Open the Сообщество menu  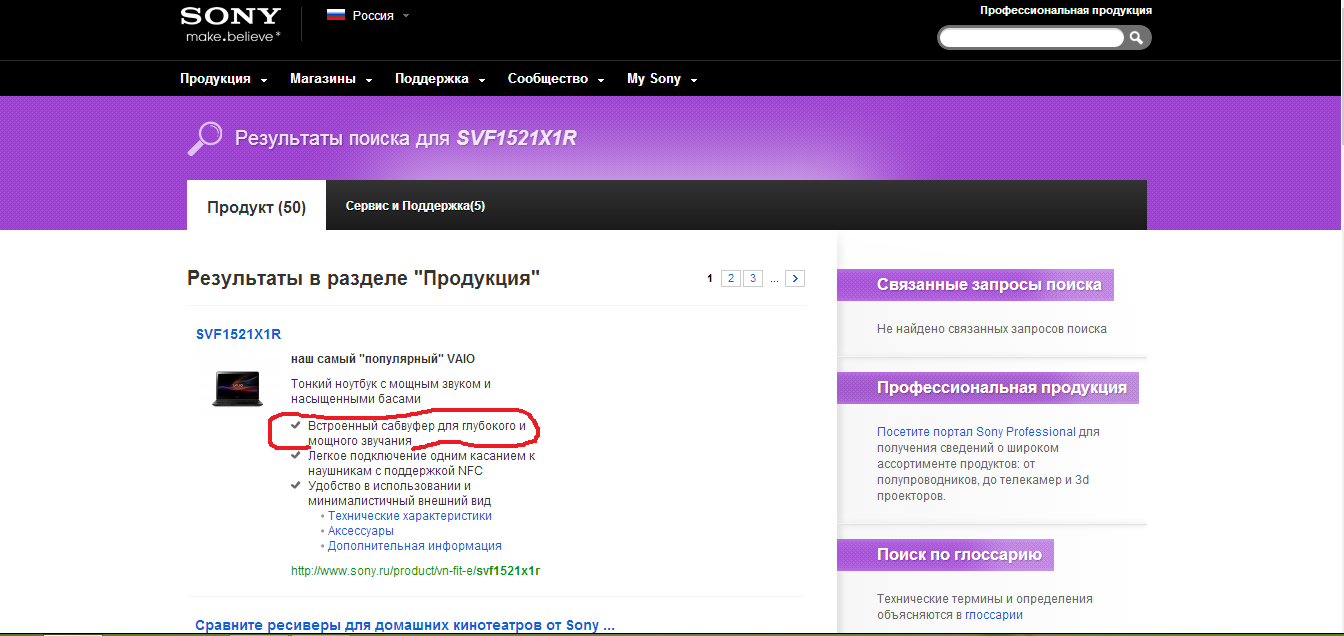(555, 79)
